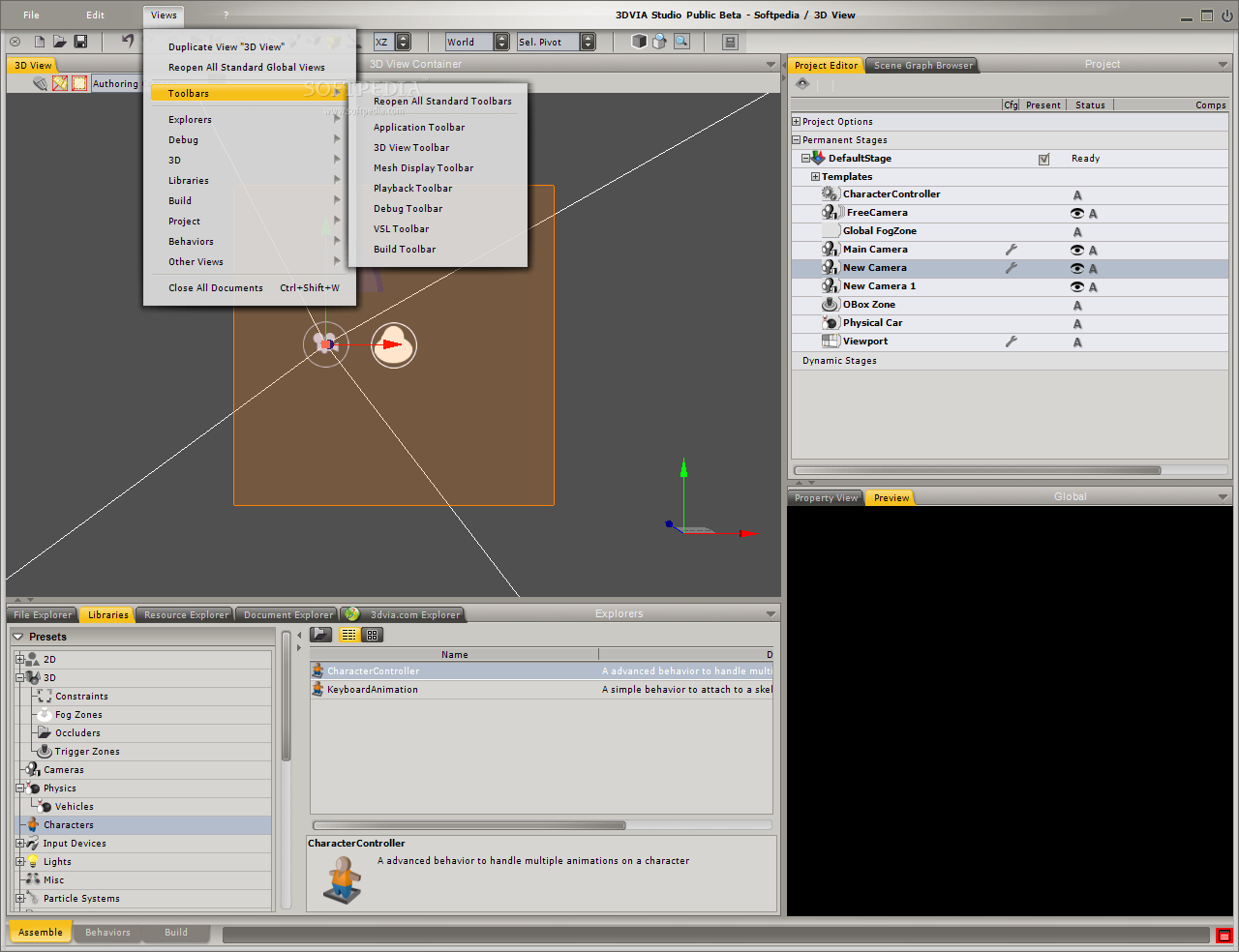Collapse the DefaultStage node
Image resolution: width=1239 pixels, height=952 pixels.
pyautogui.click(x=805, y=158)
